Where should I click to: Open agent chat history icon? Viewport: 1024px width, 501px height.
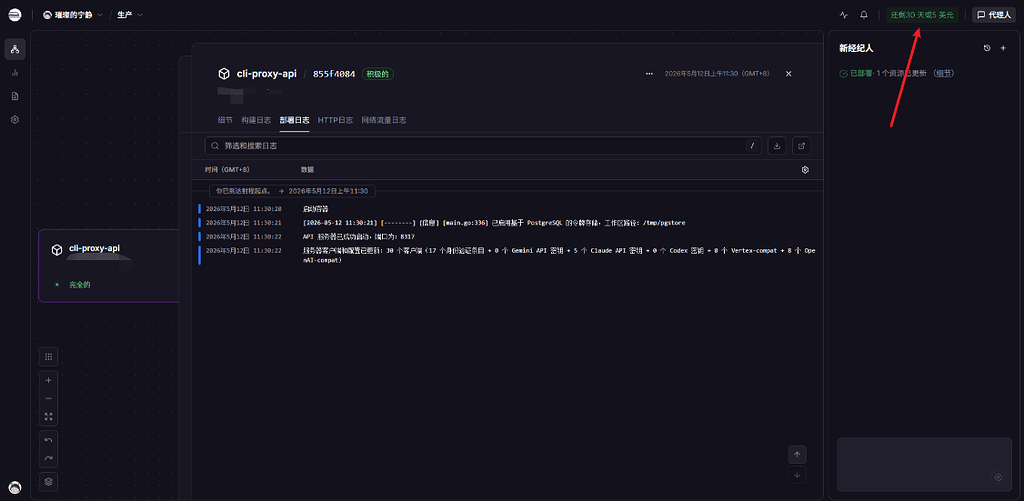[987, 48]
